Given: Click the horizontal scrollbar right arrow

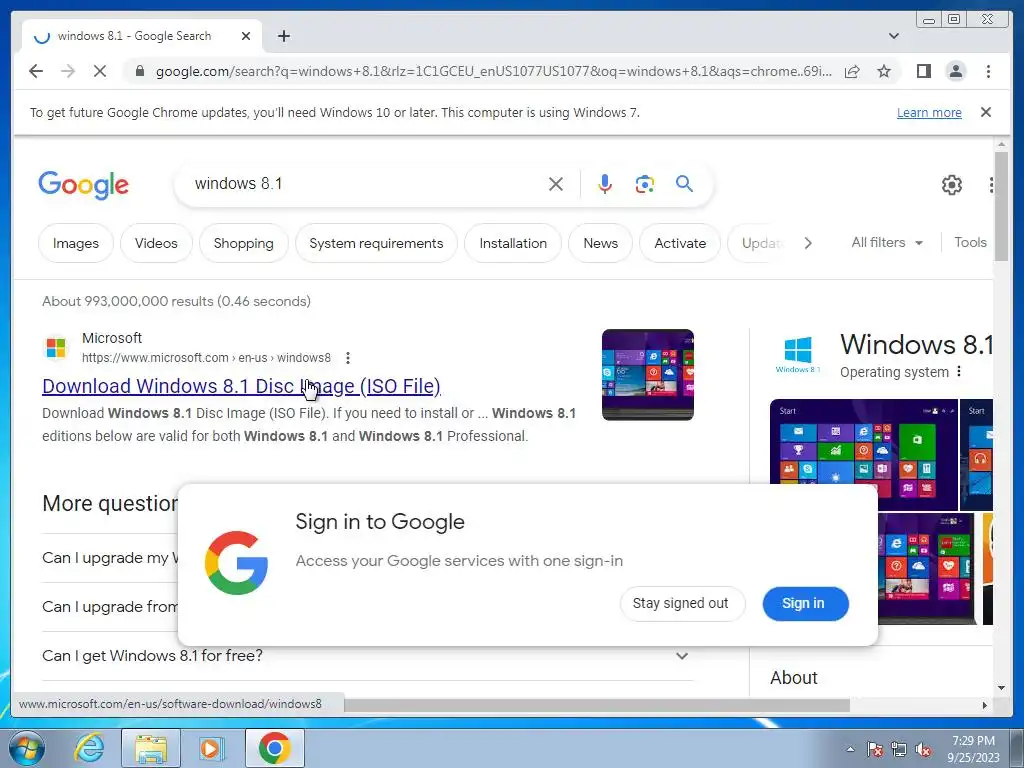Looking at the screenshot, I should point(985,705).
